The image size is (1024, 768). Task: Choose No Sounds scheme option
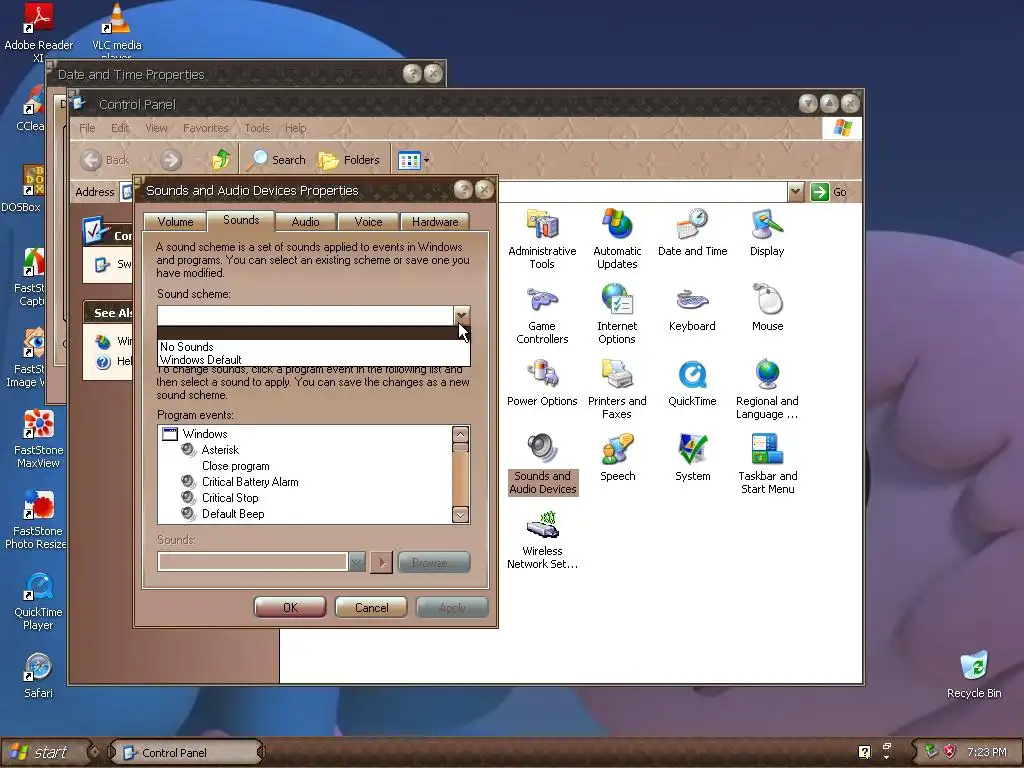pos(313,347)
